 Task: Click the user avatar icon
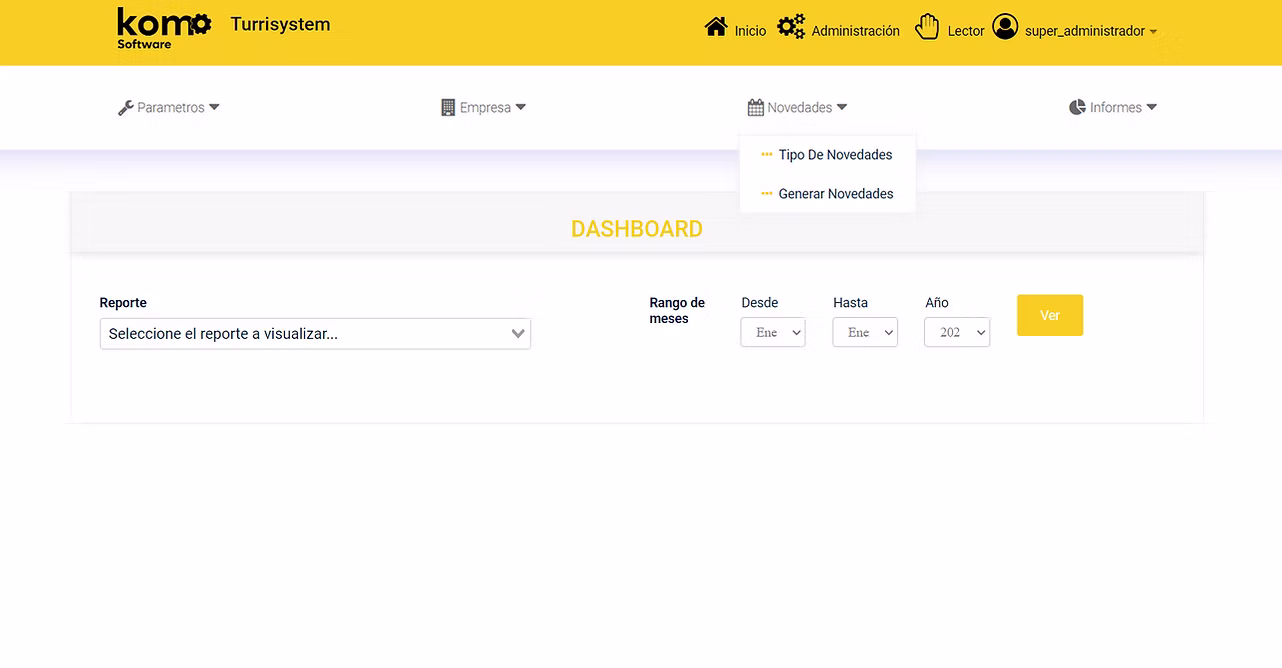click(1005, 27)
